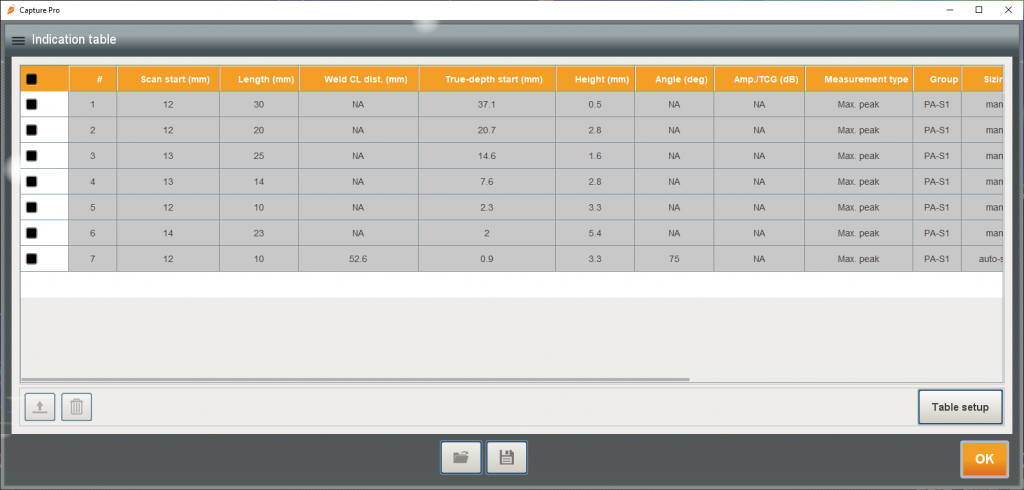
Task: Click the Measurement type column header
Action: click(859, 79)
